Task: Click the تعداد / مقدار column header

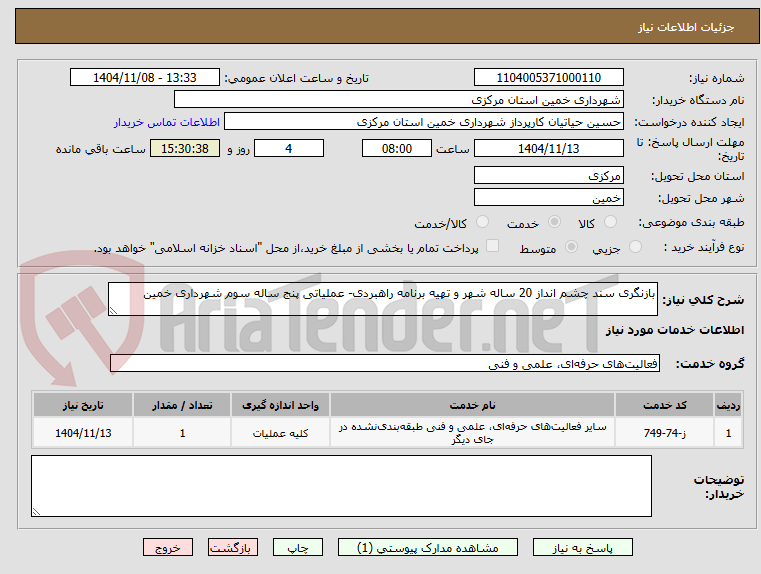Action: click(x=182, y=405)
